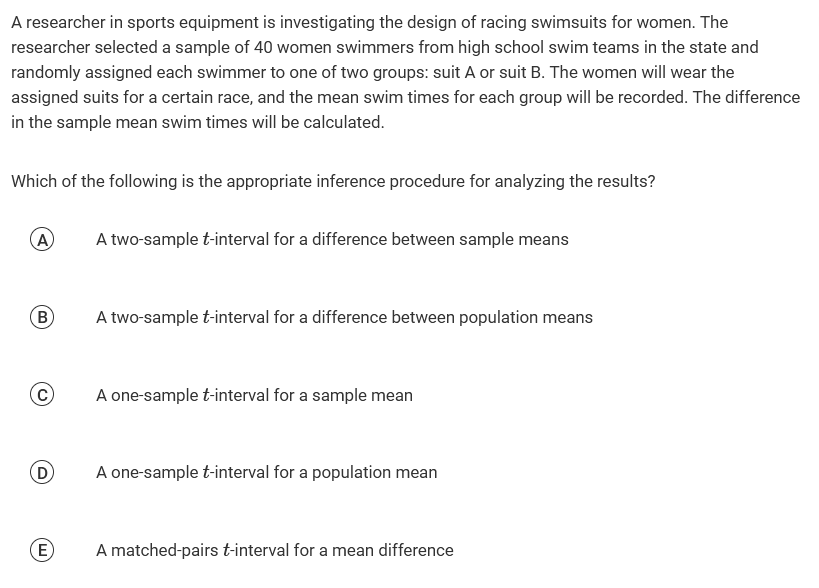Click answer text about difference between population means
The image size is (819, 588).
pos(344,317)
